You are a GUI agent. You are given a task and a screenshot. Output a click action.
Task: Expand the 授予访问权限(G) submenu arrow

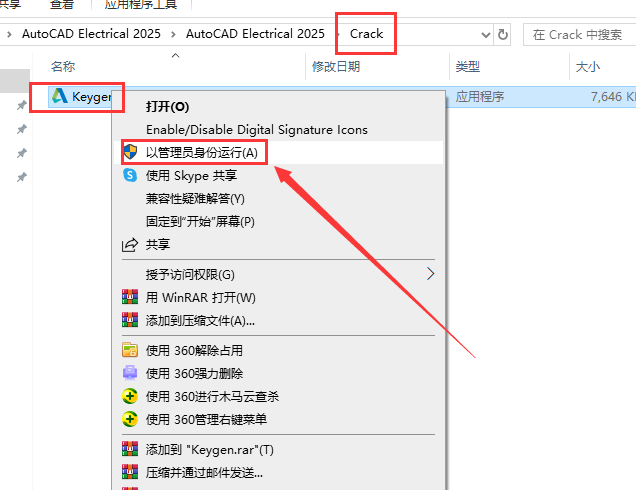pyautogui.click(x=431, y=273)
